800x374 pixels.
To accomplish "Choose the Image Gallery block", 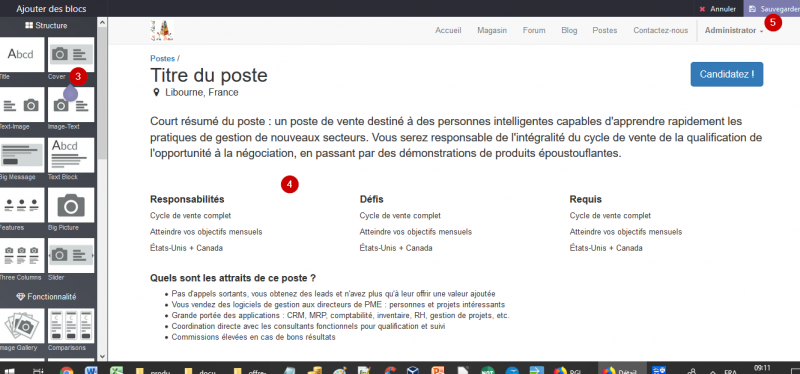I will (x=21, y=326).
